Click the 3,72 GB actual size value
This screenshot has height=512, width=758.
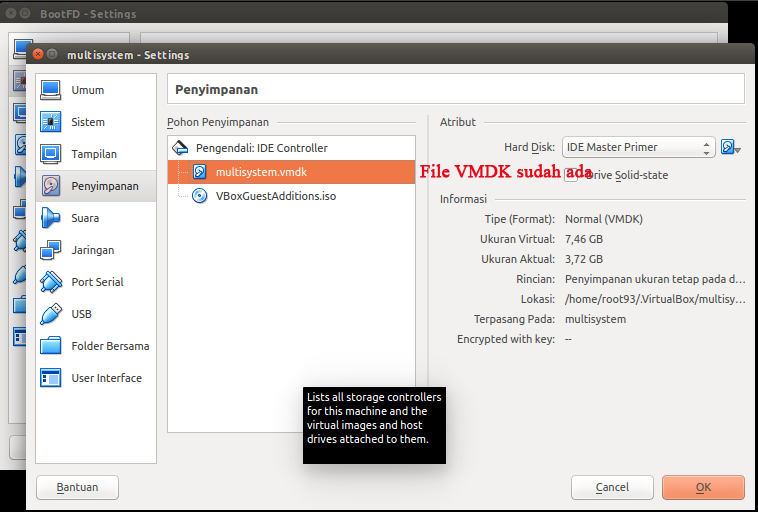(x=584, y=259)
